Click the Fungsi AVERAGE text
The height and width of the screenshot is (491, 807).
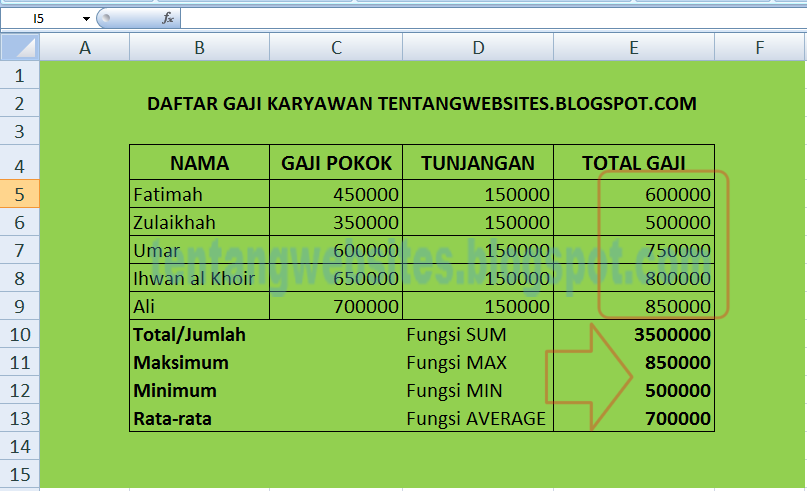tap(476, 418)
